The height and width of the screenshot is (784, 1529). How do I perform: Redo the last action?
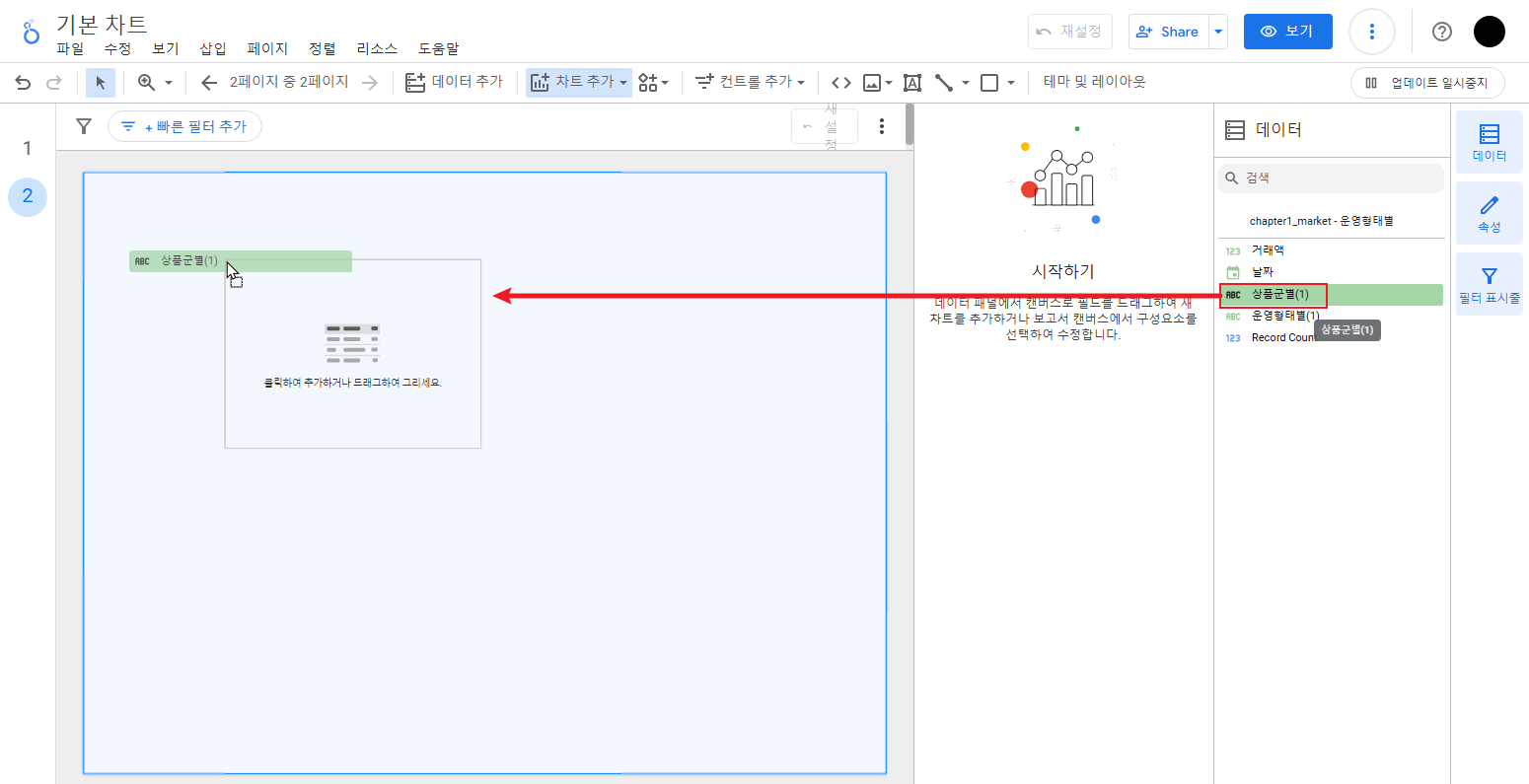pyautogui.click(x=54, y=83)
